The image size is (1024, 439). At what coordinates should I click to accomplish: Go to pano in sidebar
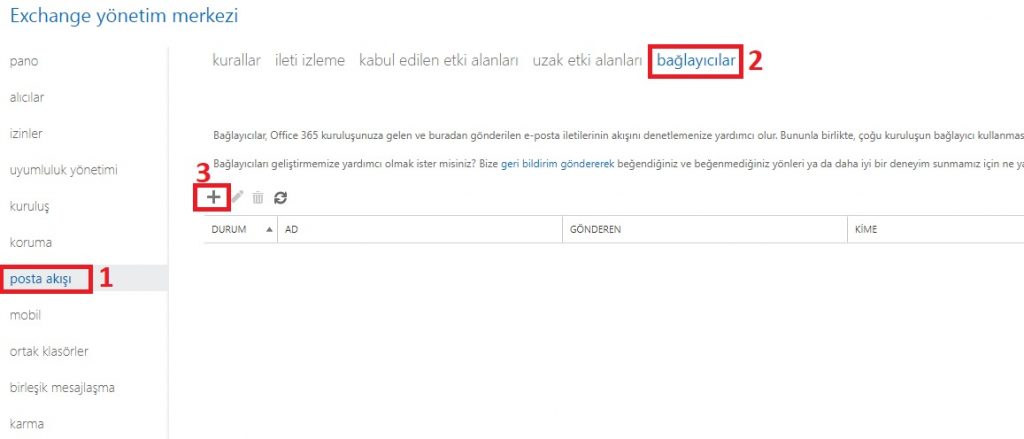(x=24, y=61)
